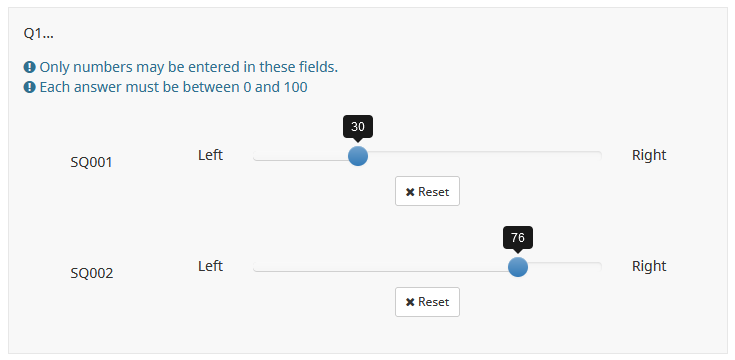Click the X icon in SQ002 Reset button
The width and height of the screenshot is (735, 360).
pyautogui.click(x=410, y=303)
